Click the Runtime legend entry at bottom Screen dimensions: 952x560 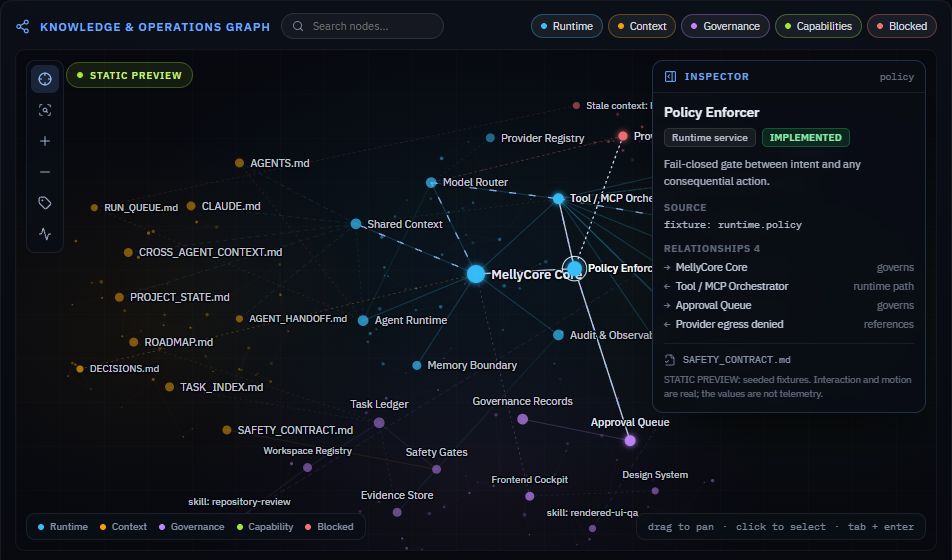click(63, 527)
